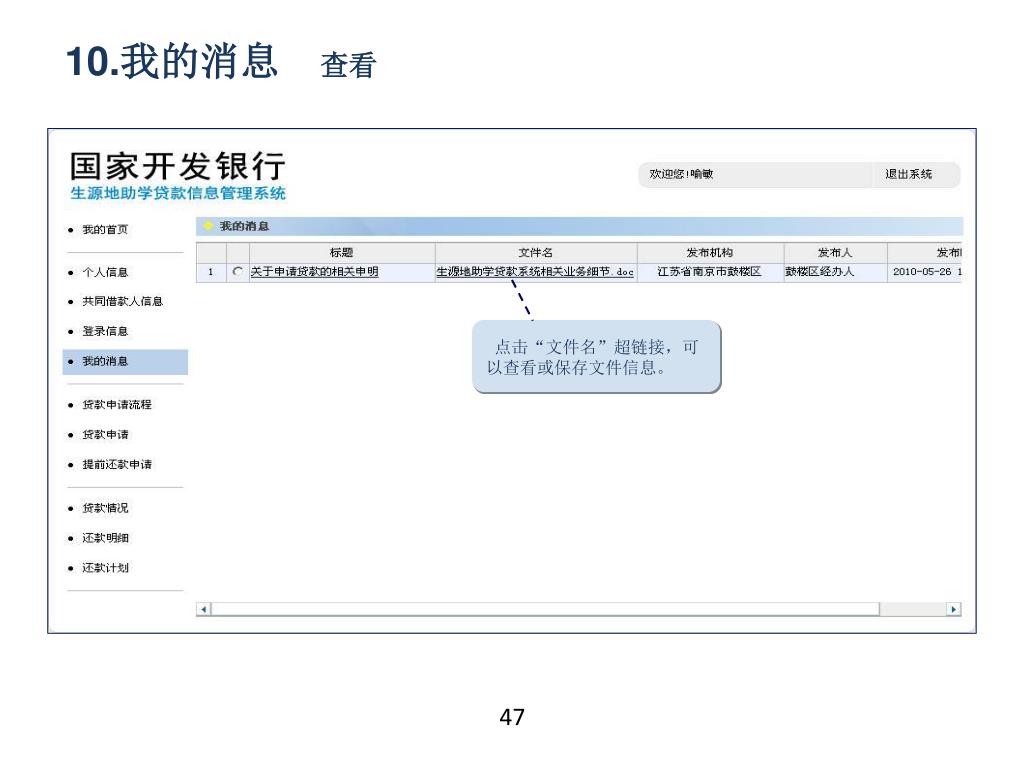Select 登录信息 sidebar entry
The image size is (1024, 768).
[x=104, y=331]
